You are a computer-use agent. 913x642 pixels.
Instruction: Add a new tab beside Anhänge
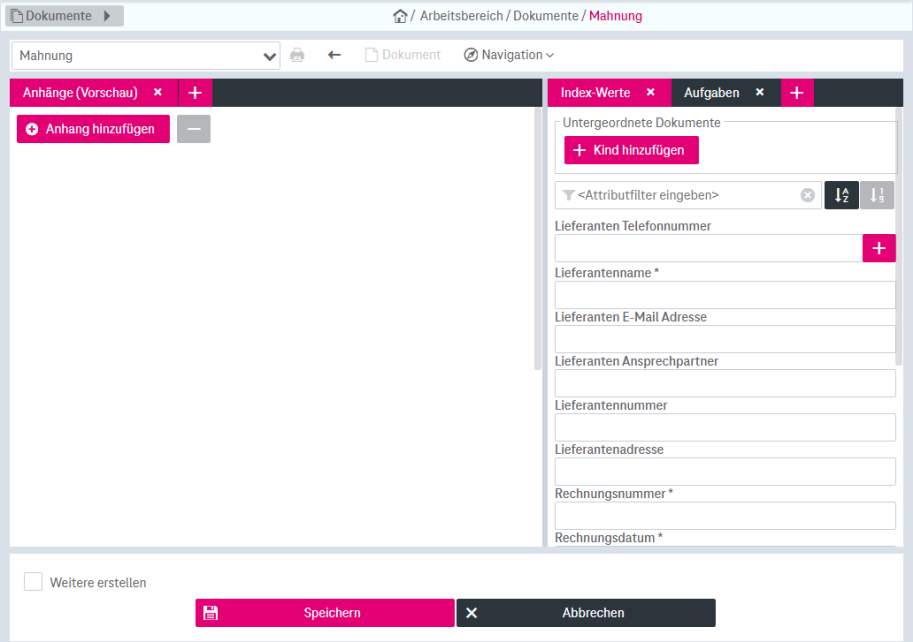tap(195, 93)
